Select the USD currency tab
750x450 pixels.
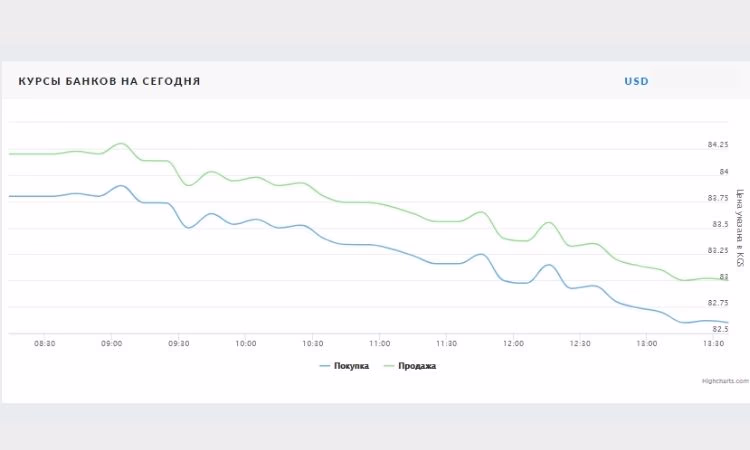pos(636,81)
